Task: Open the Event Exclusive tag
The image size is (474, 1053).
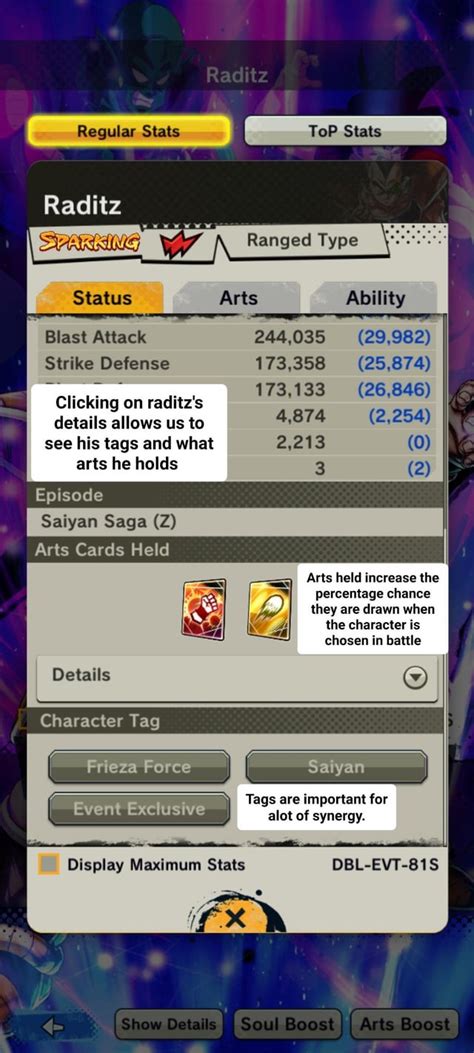Action: tap(139, 809)
